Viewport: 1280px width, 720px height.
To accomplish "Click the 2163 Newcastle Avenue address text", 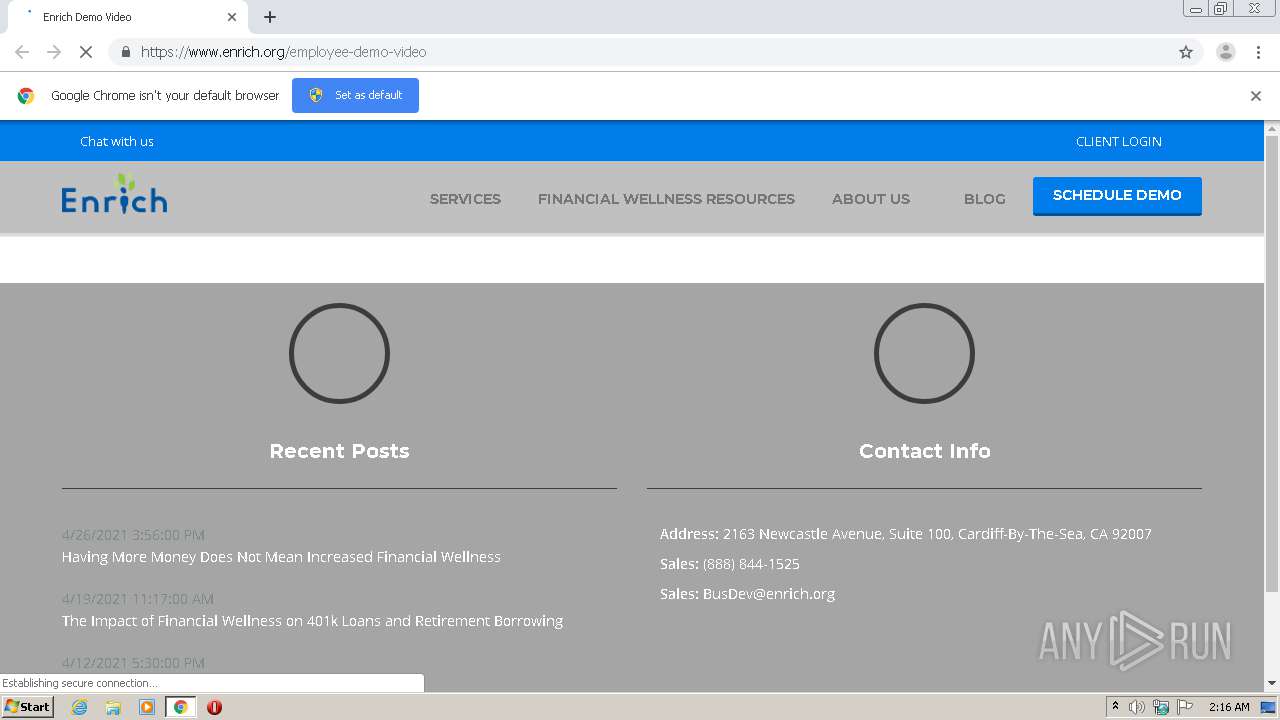I will 937,534.
